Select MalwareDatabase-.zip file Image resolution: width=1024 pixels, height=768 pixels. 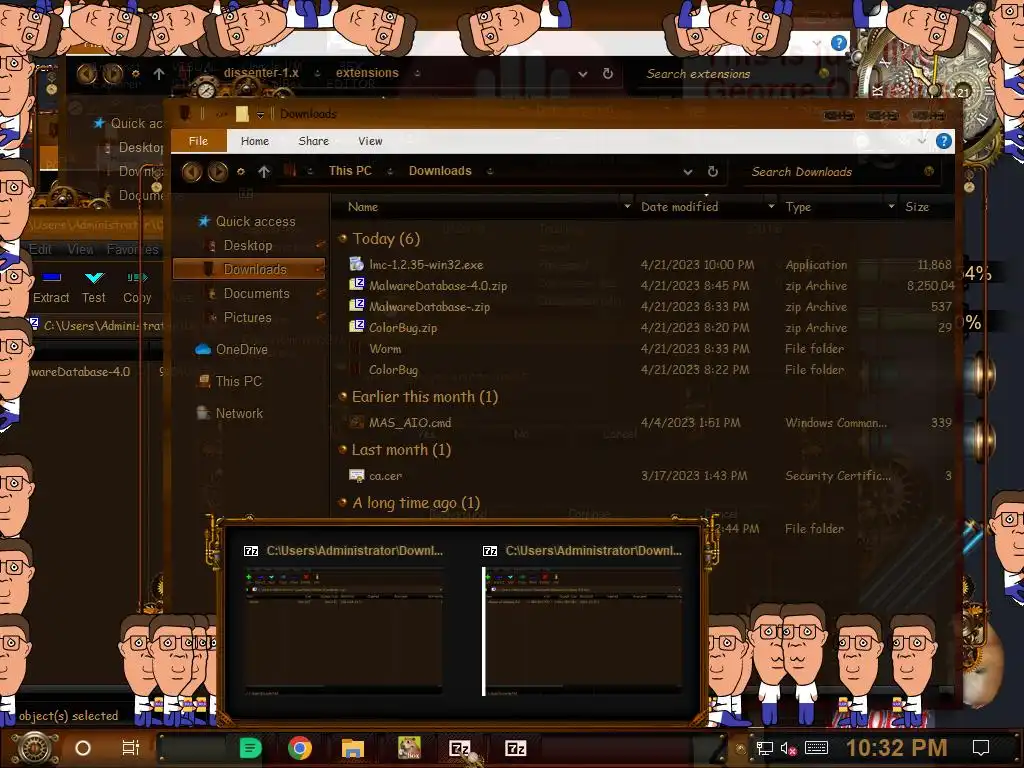[x=429, y=307]
